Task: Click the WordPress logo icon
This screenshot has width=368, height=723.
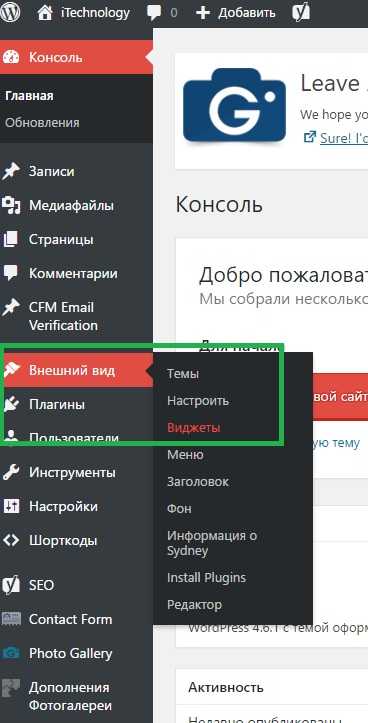Action: 10,13
